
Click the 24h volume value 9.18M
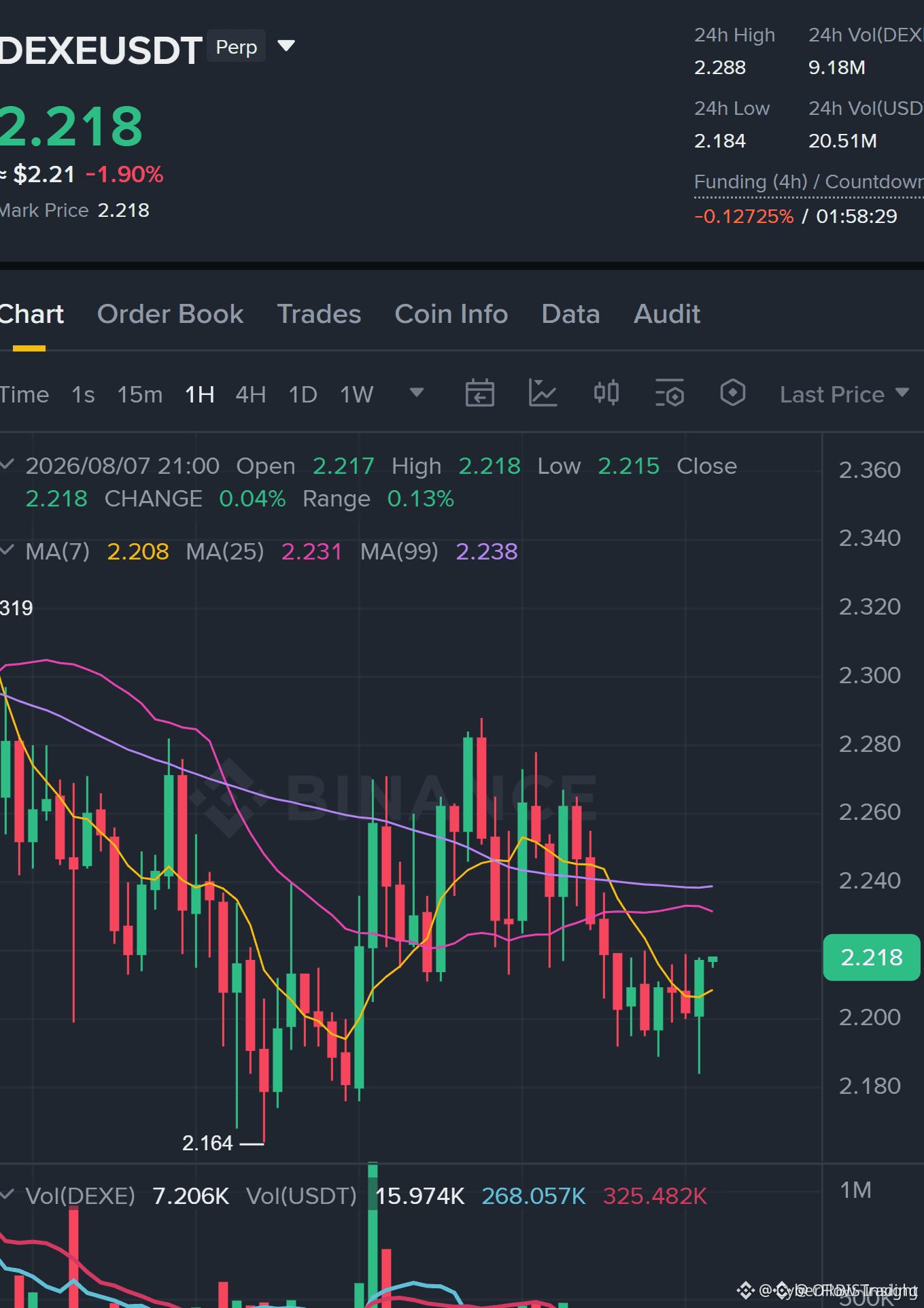click(837, 67)
